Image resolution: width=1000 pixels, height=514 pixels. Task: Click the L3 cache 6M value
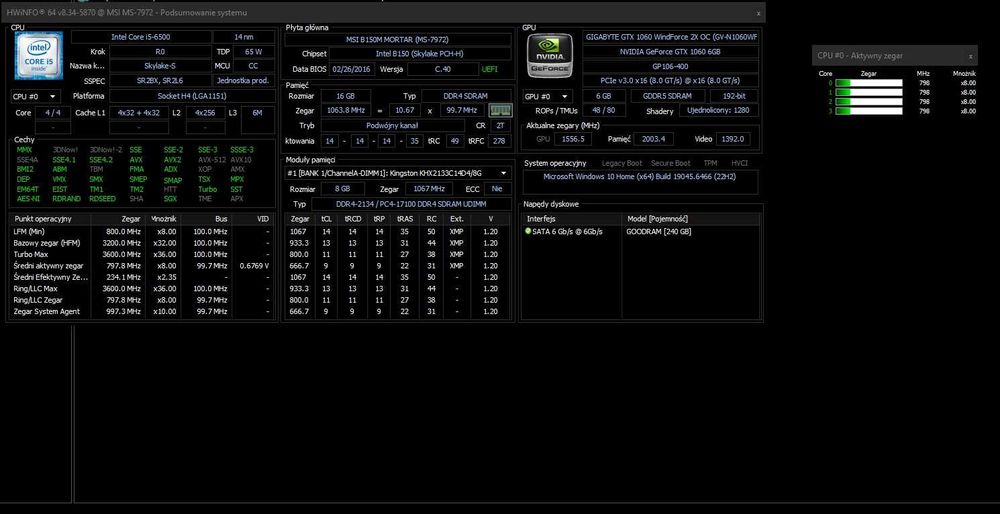point(258,113)
